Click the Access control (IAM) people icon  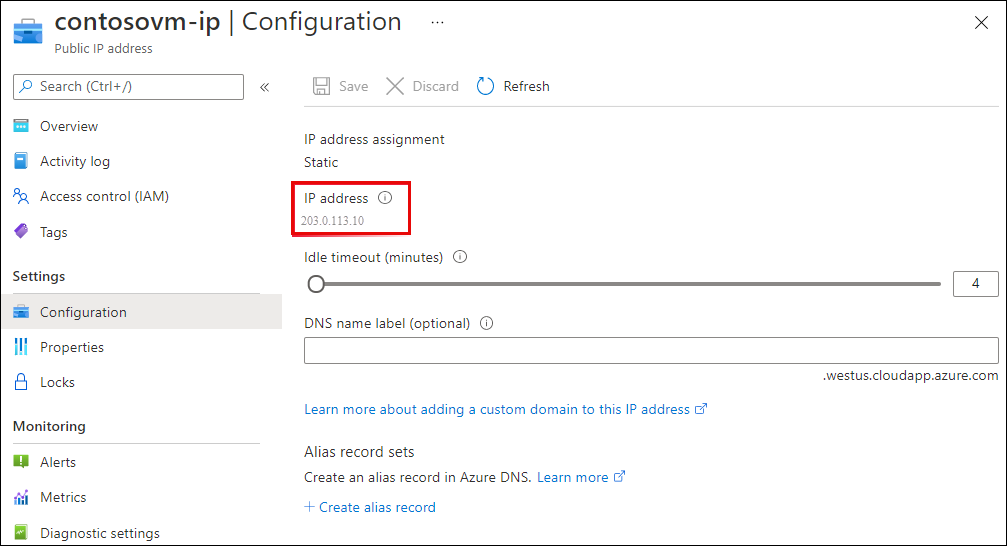point(21,196)
